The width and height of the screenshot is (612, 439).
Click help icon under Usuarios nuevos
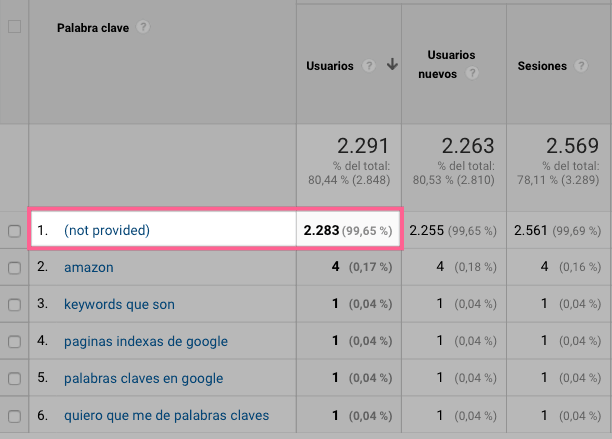(x=471, y=73)
